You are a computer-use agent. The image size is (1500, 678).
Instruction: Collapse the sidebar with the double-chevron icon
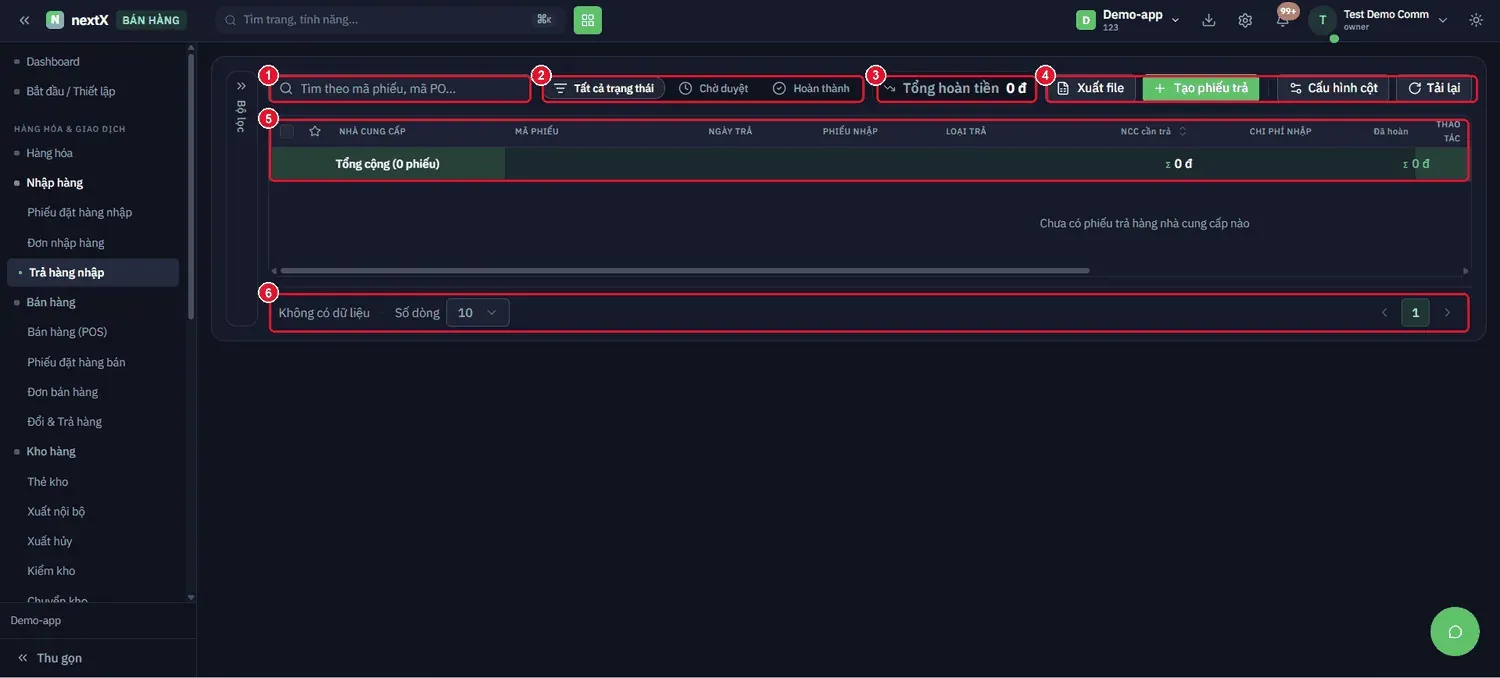coord(24,20)
